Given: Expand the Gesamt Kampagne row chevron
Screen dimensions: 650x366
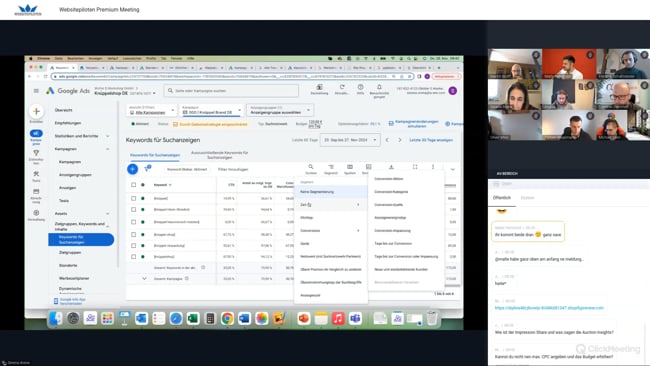Looking at the screenshot, I should pyautogui.click(x=144, y=279).
